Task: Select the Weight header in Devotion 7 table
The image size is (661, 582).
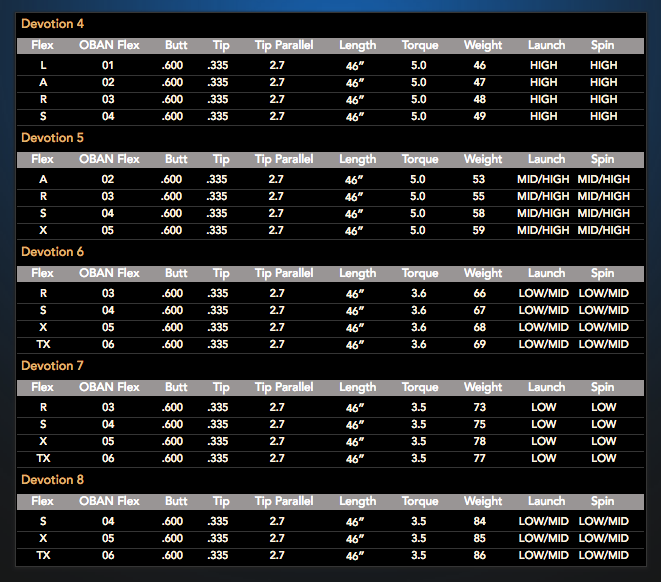Action: [483, 387]
